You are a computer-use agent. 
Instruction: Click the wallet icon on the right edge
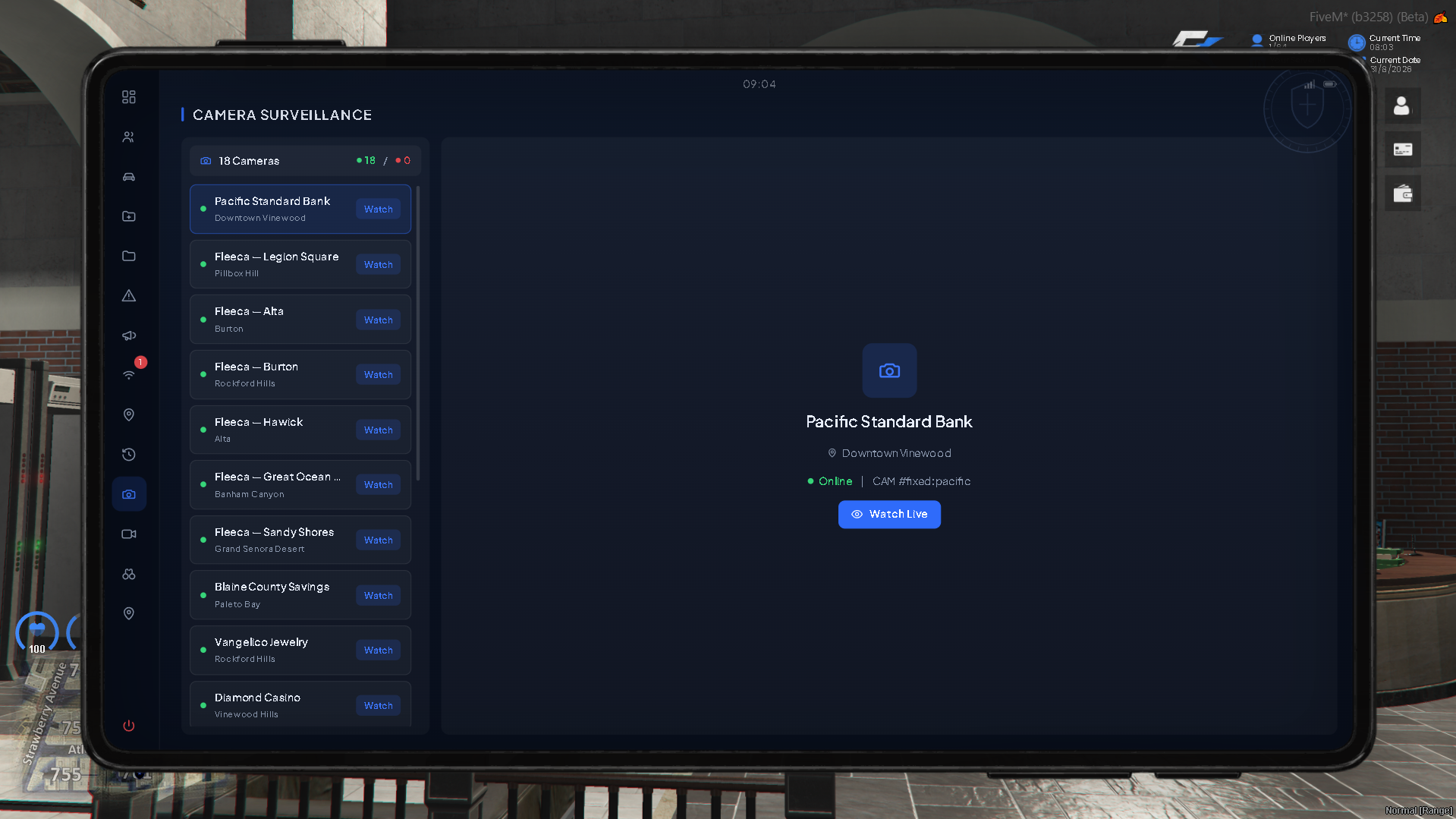pos(1402,194)
